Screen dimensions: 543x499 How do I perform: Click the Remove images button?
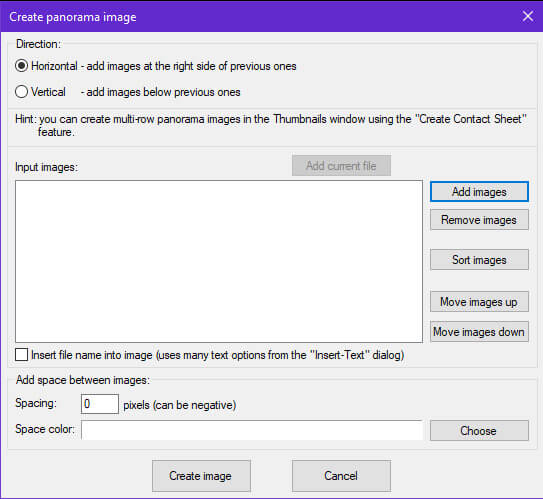click(479, 220)
